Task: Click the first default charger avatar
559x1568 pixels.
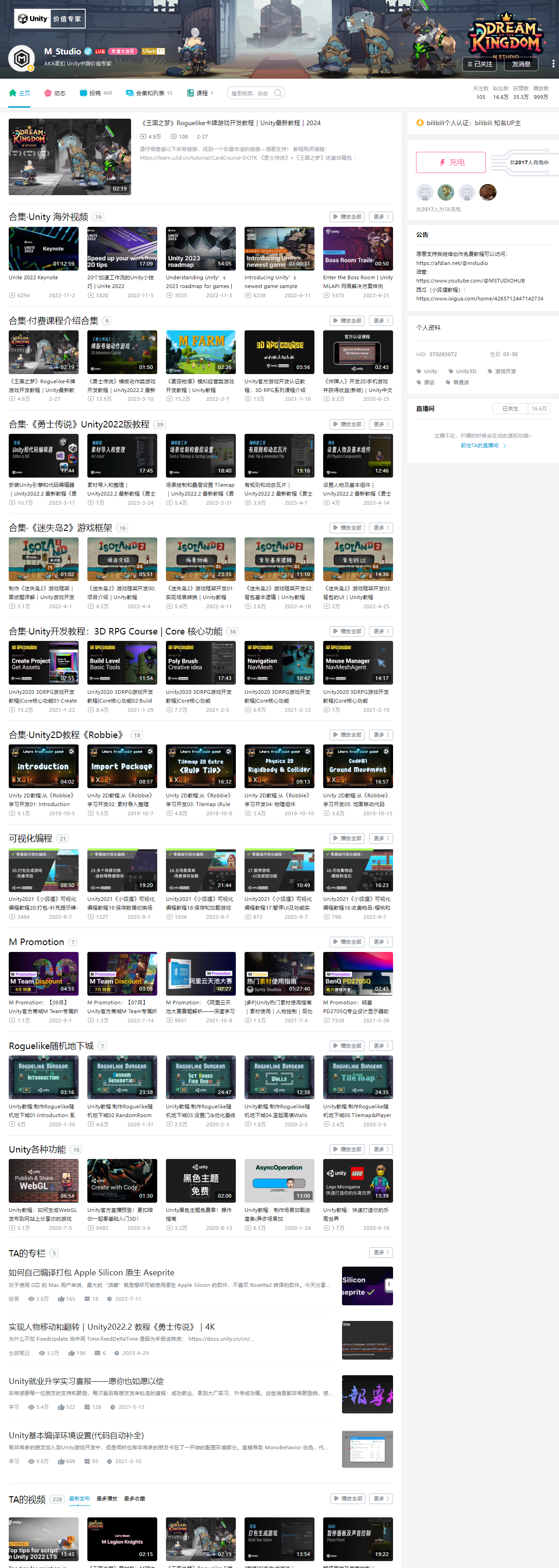Action: click(x=425, y=192)
